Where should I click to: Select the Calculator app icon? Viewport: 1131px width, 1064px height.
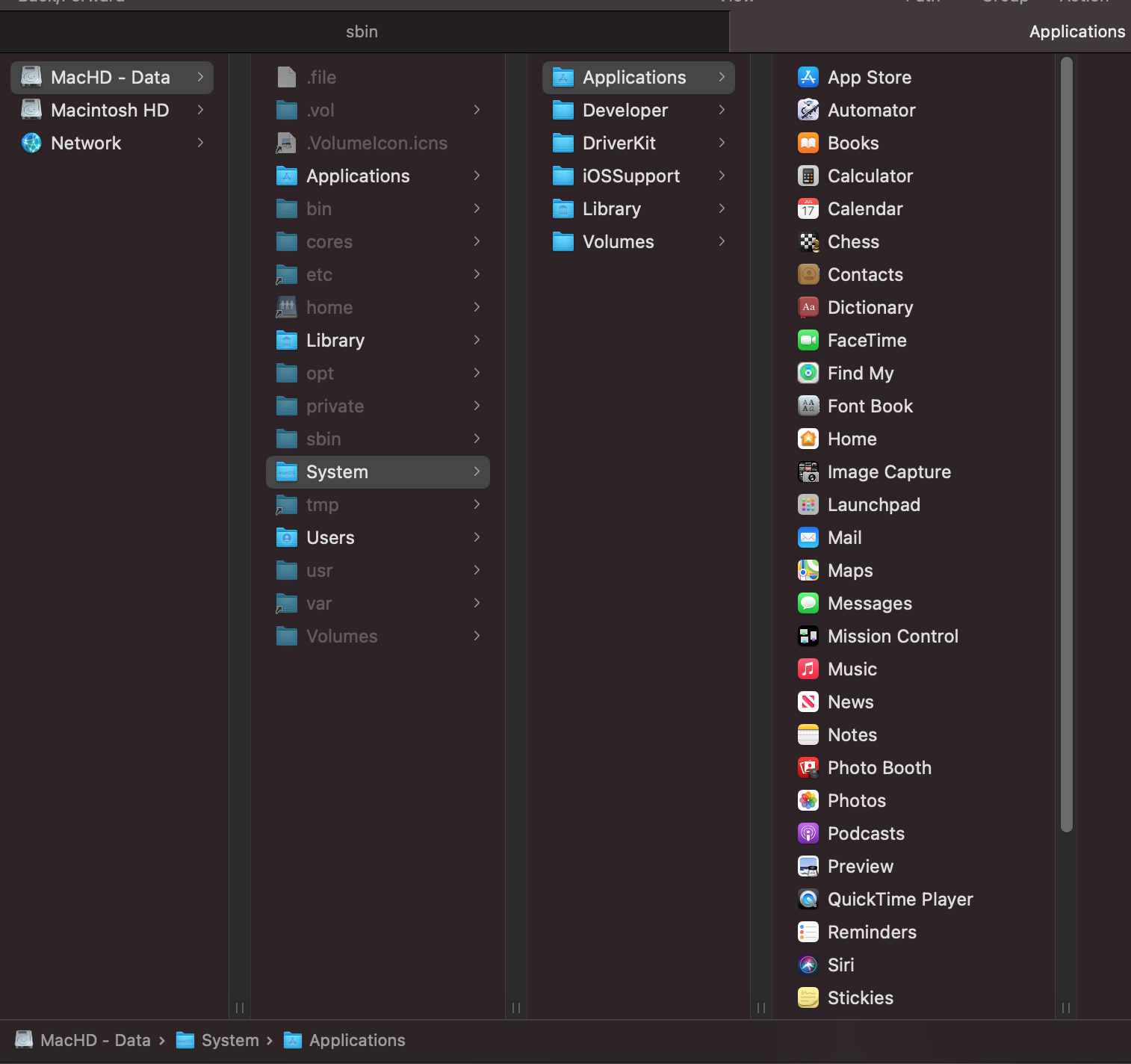808,176
